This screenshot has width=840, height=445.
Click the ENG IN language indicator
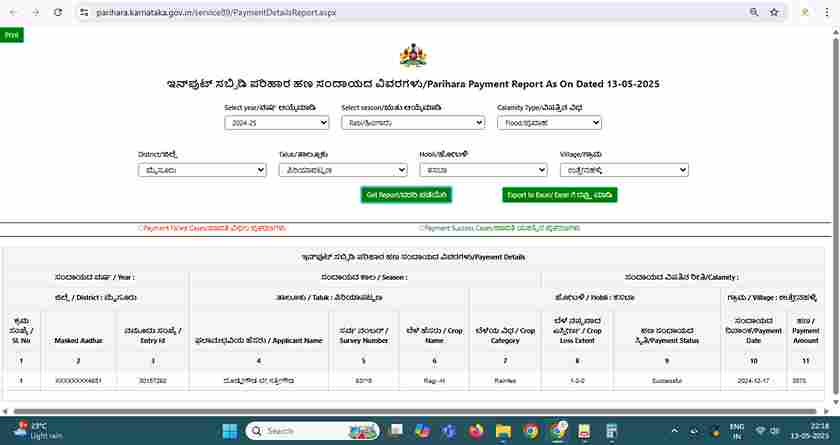736,431
